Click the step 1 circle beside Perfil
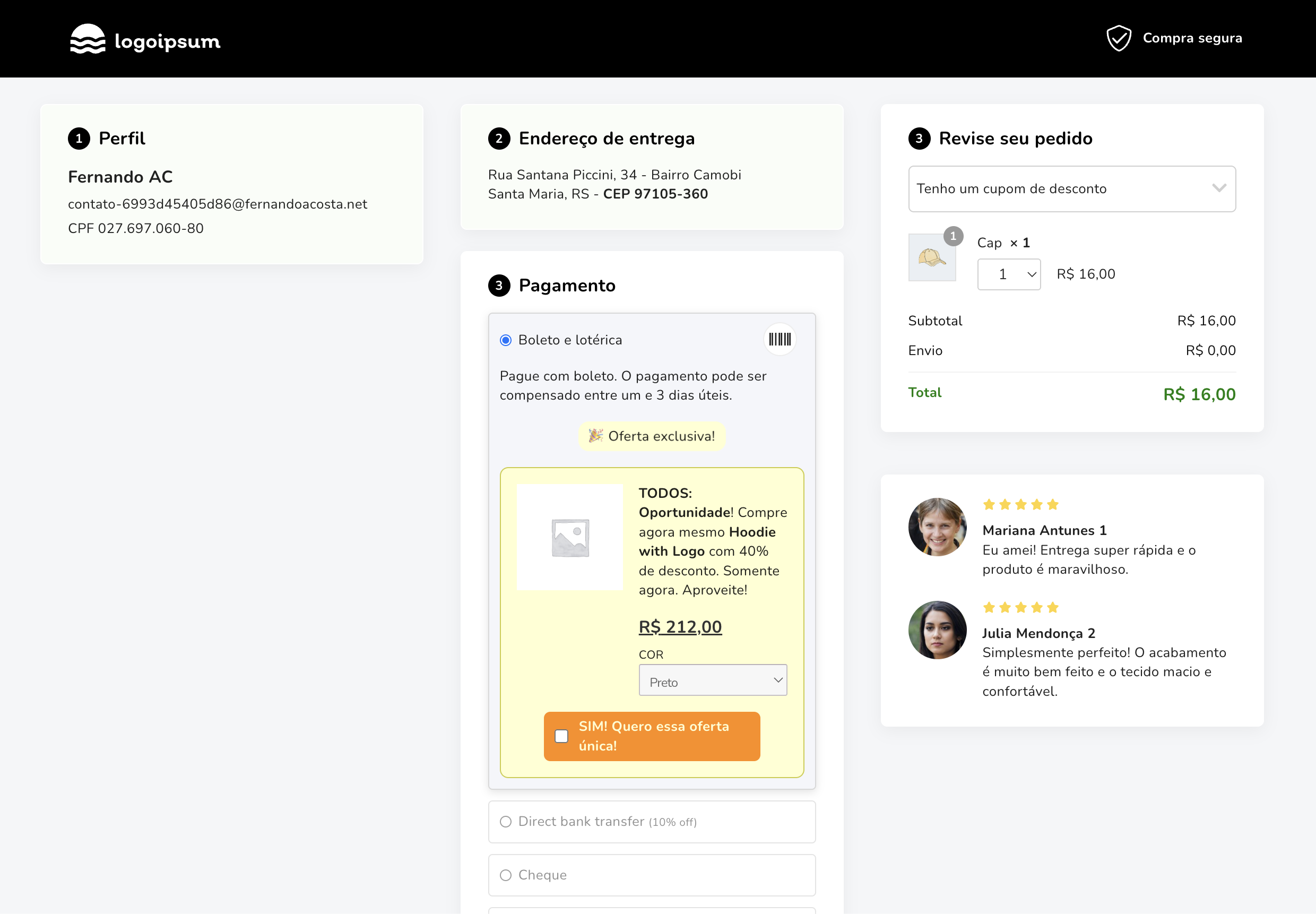Image resolution: width=1316 pixels, height=914 pixels. 79,137
